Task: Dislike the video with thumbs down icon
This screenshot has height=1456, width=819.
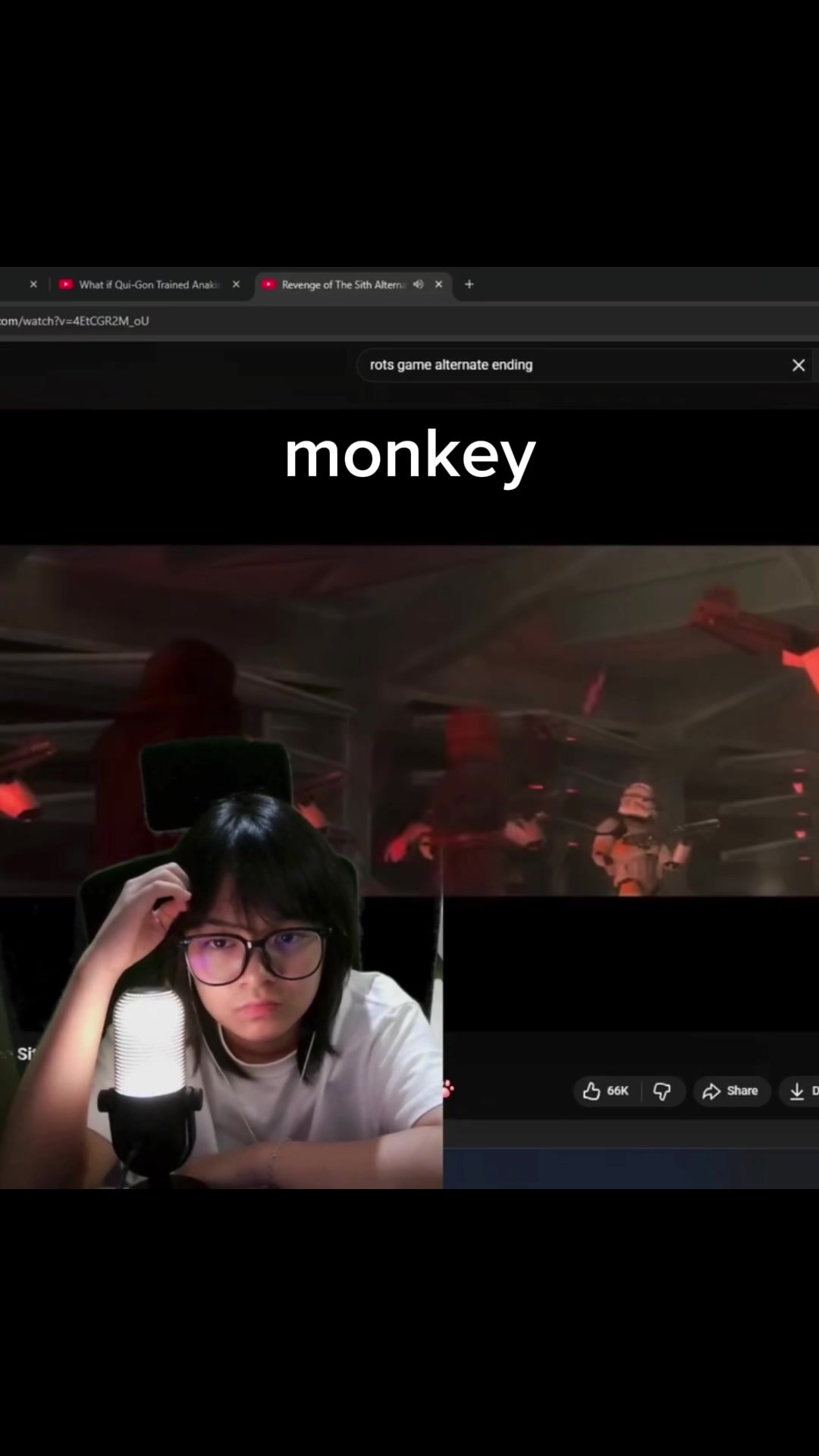Action: coord(662,1091)
